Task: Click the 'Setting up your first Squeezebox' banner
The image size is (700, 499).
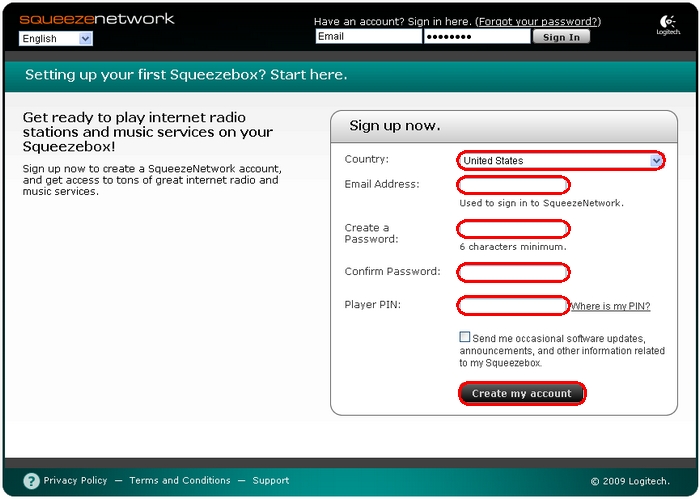Action: pos(186,75)
